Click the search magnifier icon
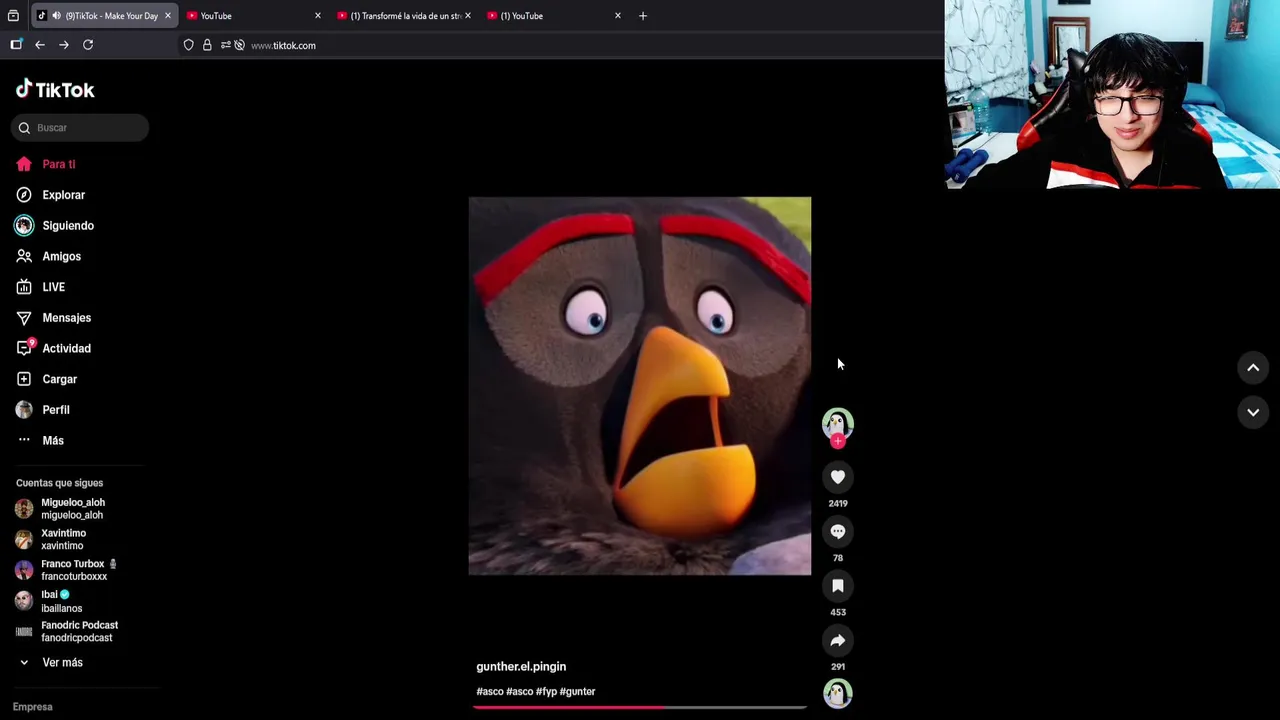The height and width of the screenshot is (720, 1280). [24, 128]
